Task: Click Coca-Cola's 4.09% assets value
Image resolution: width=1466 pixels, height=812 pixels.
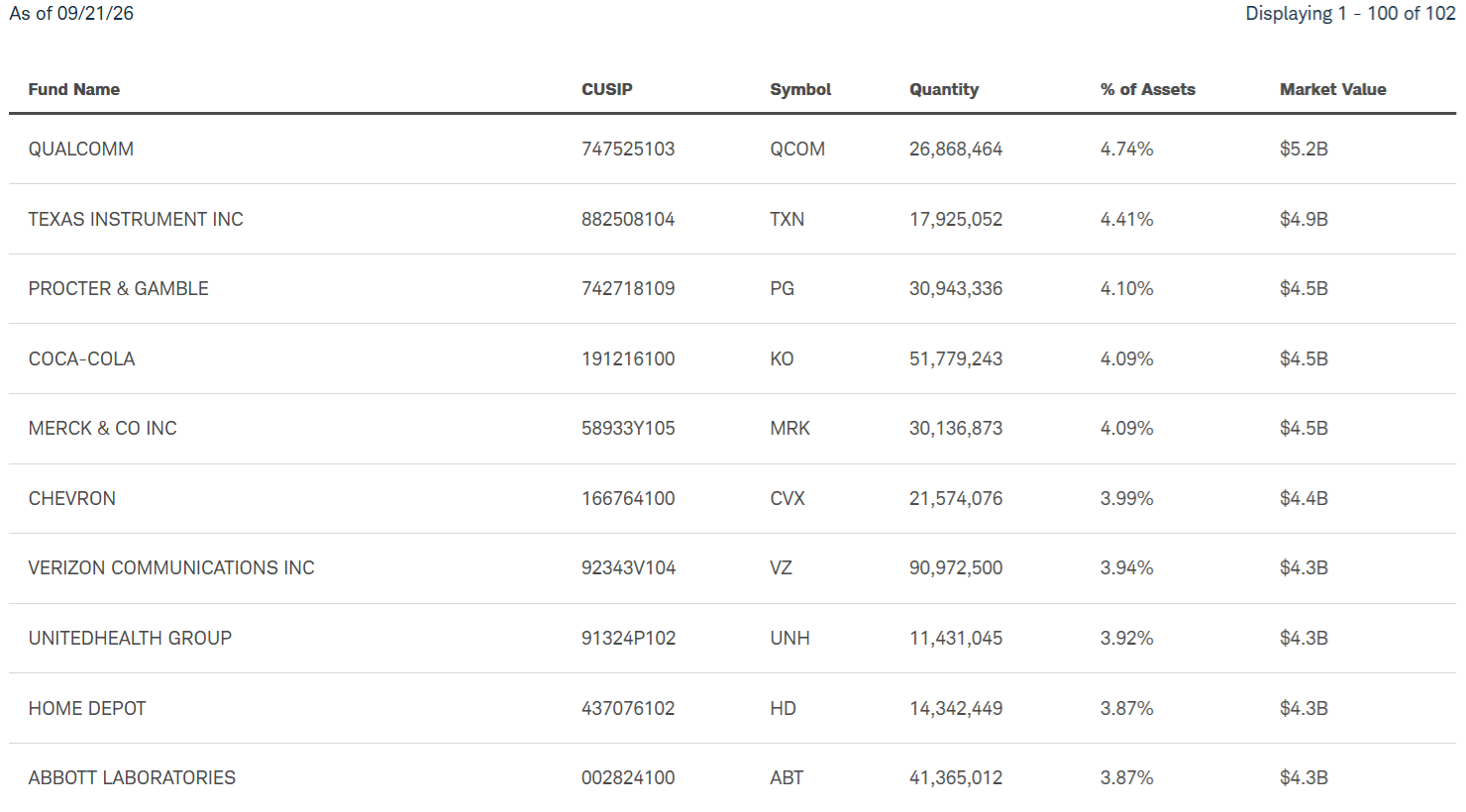Action: 1127,358
